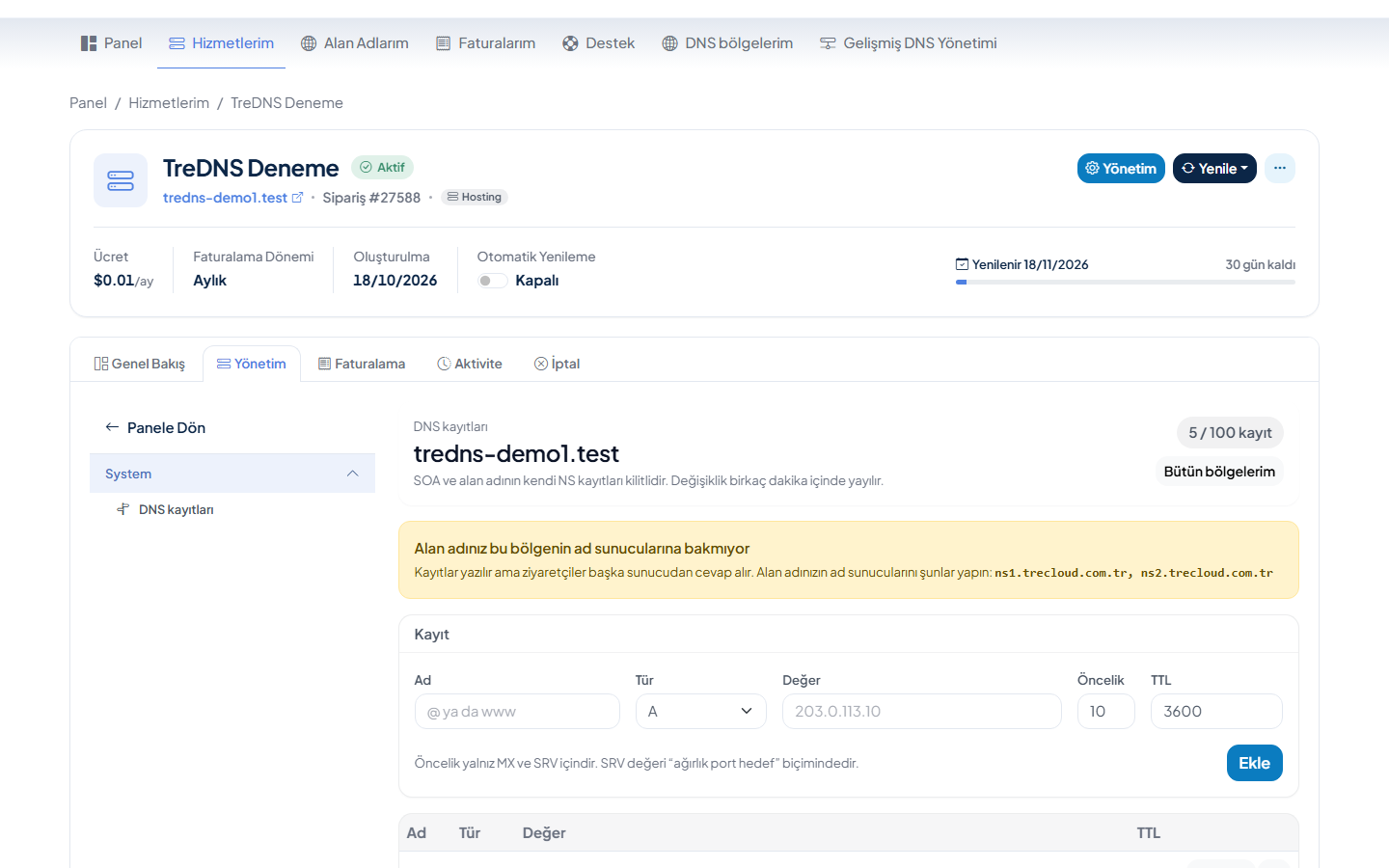Go to Alan Adlarım in top navigation
1389x868 pixels.
click(354, 43)
